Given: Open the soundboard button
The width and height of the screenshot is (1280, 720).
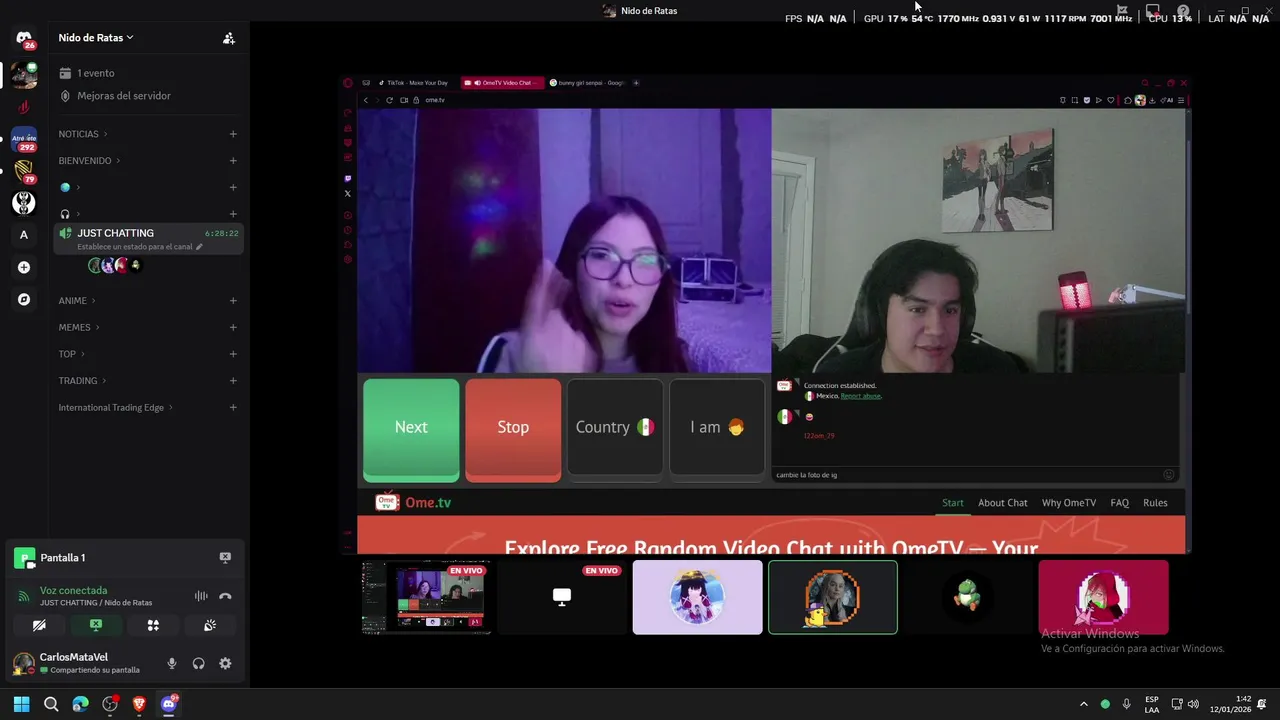Looking at the screenshot, I should (x=210, y=625).
